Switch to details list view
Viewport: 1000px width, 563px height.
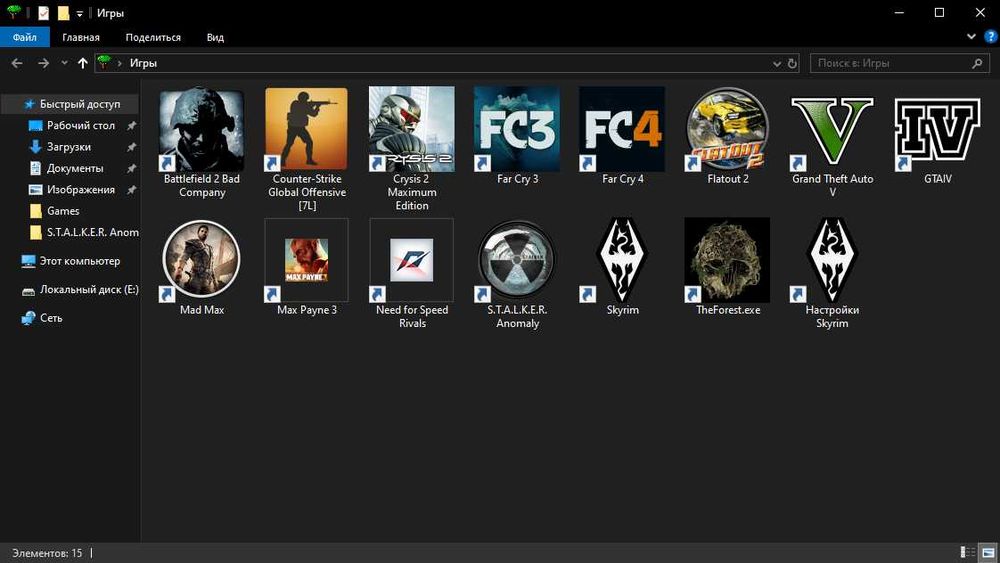pos(967,552)
